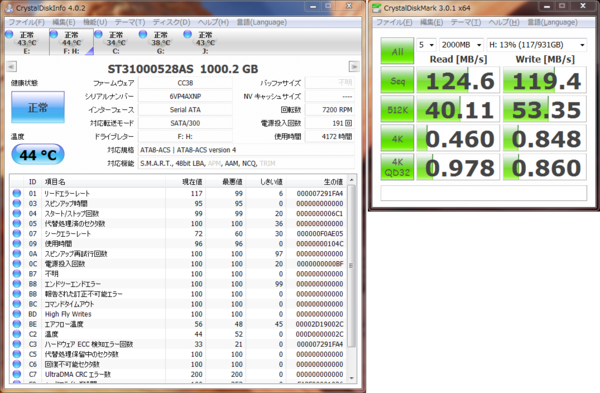This screenshot has height=393, width=600.
Task: Select drive J: status icon
Action: pyautogui.click(x=188, y=34)
